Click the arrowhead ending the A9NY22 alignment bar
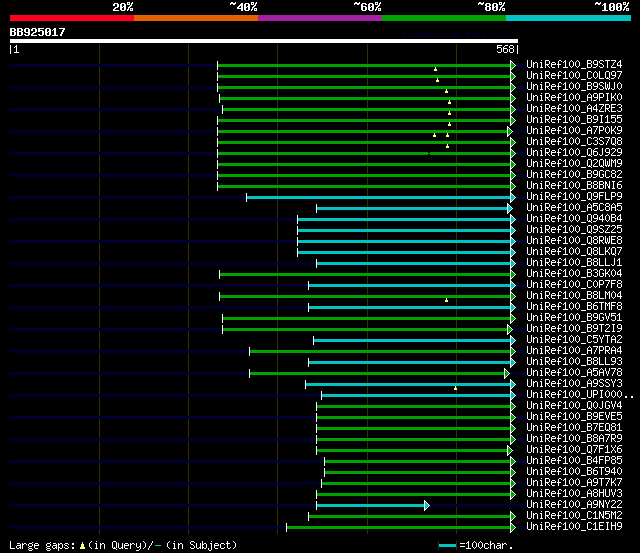The image size is (640, 553). (x=427, y=506)
